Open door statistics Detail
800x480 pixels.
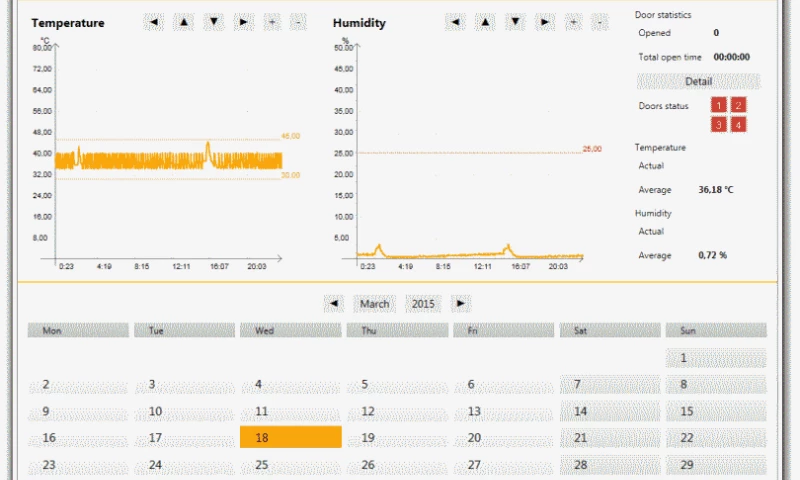coord(698,82)
